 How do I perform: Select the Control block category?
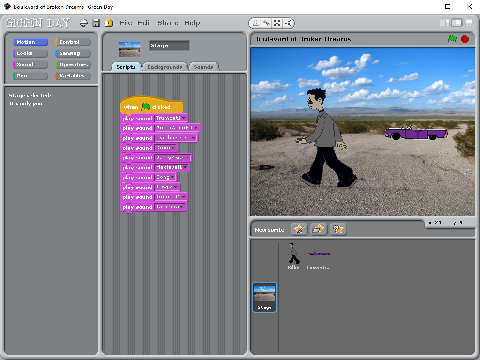[x=73, y=42]
